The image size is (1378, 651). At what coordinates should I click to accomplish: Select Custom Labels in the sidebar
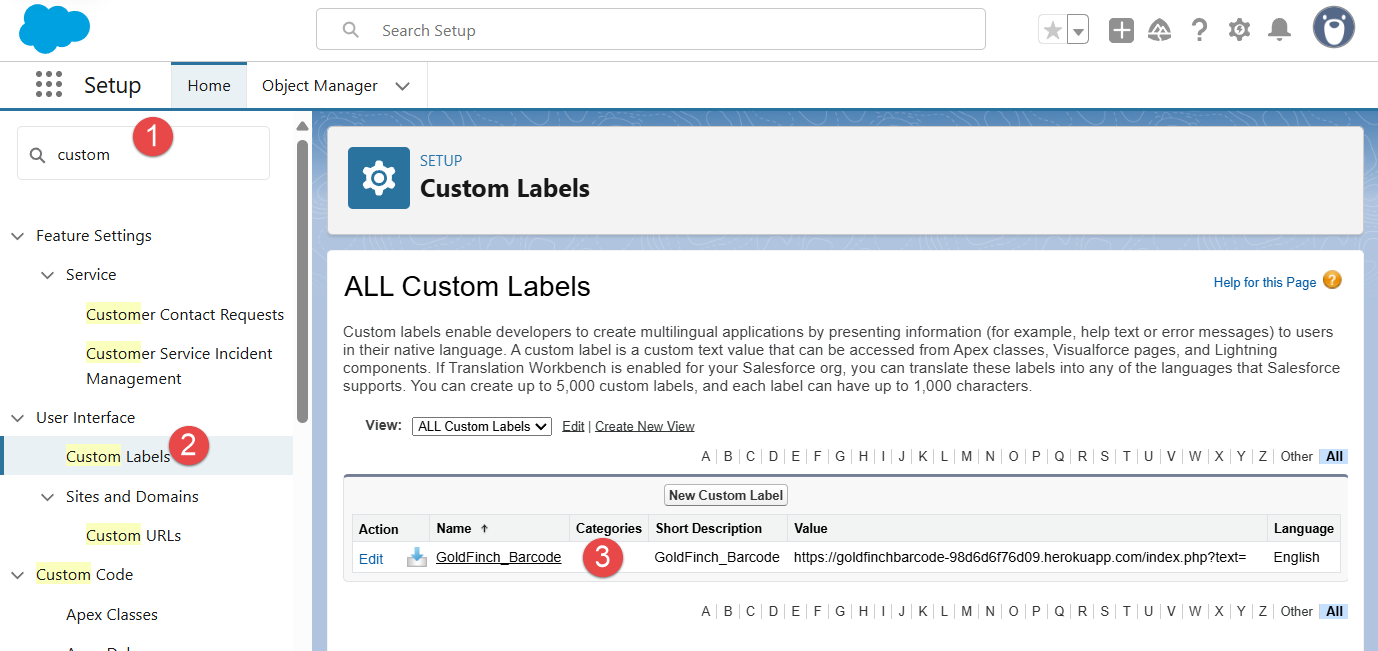click(x=118, y=457)
